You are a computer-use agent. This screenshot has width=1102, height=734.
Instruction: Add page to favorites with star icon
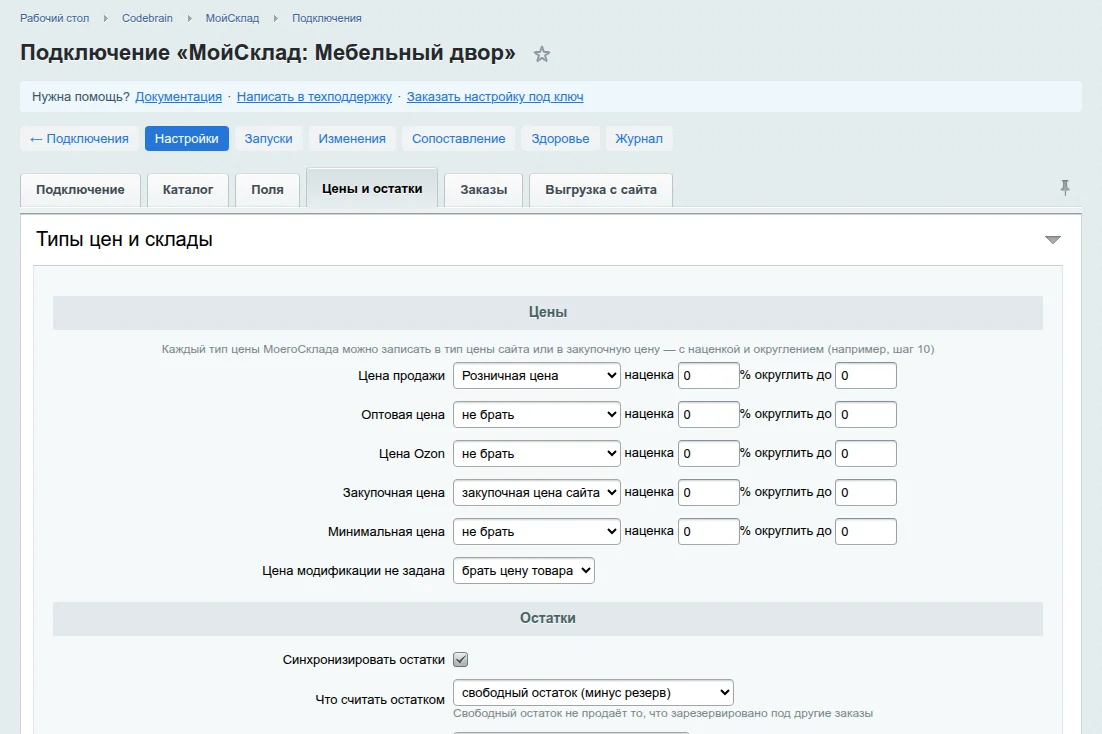click(x=541, y=54)
